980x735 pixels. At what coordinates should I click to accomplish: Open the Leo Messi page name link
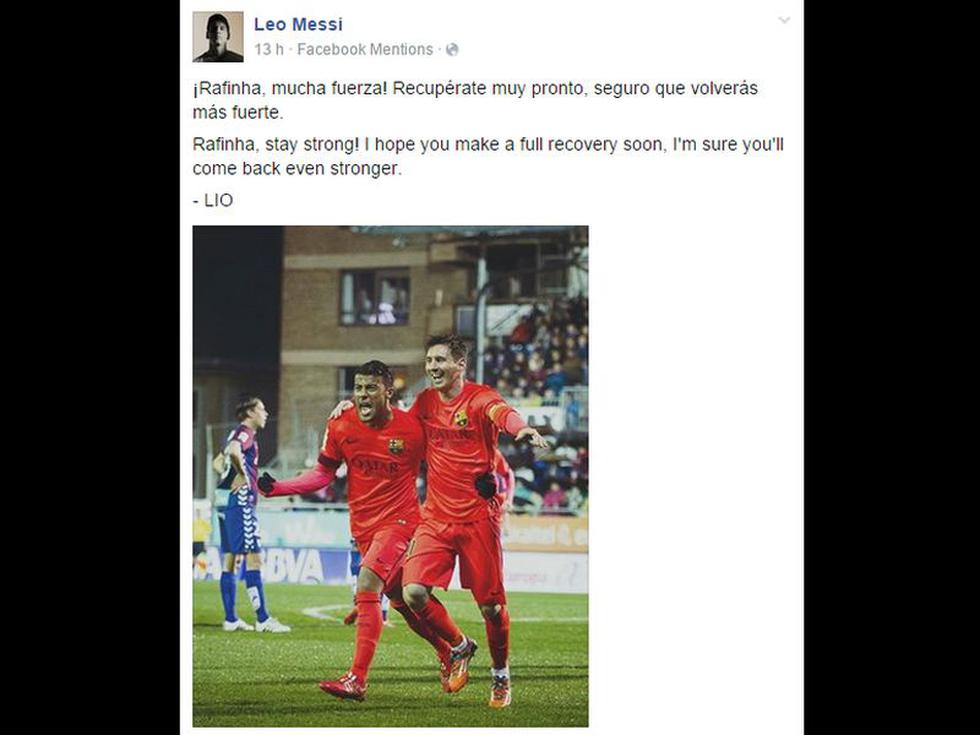coord(298,24)
